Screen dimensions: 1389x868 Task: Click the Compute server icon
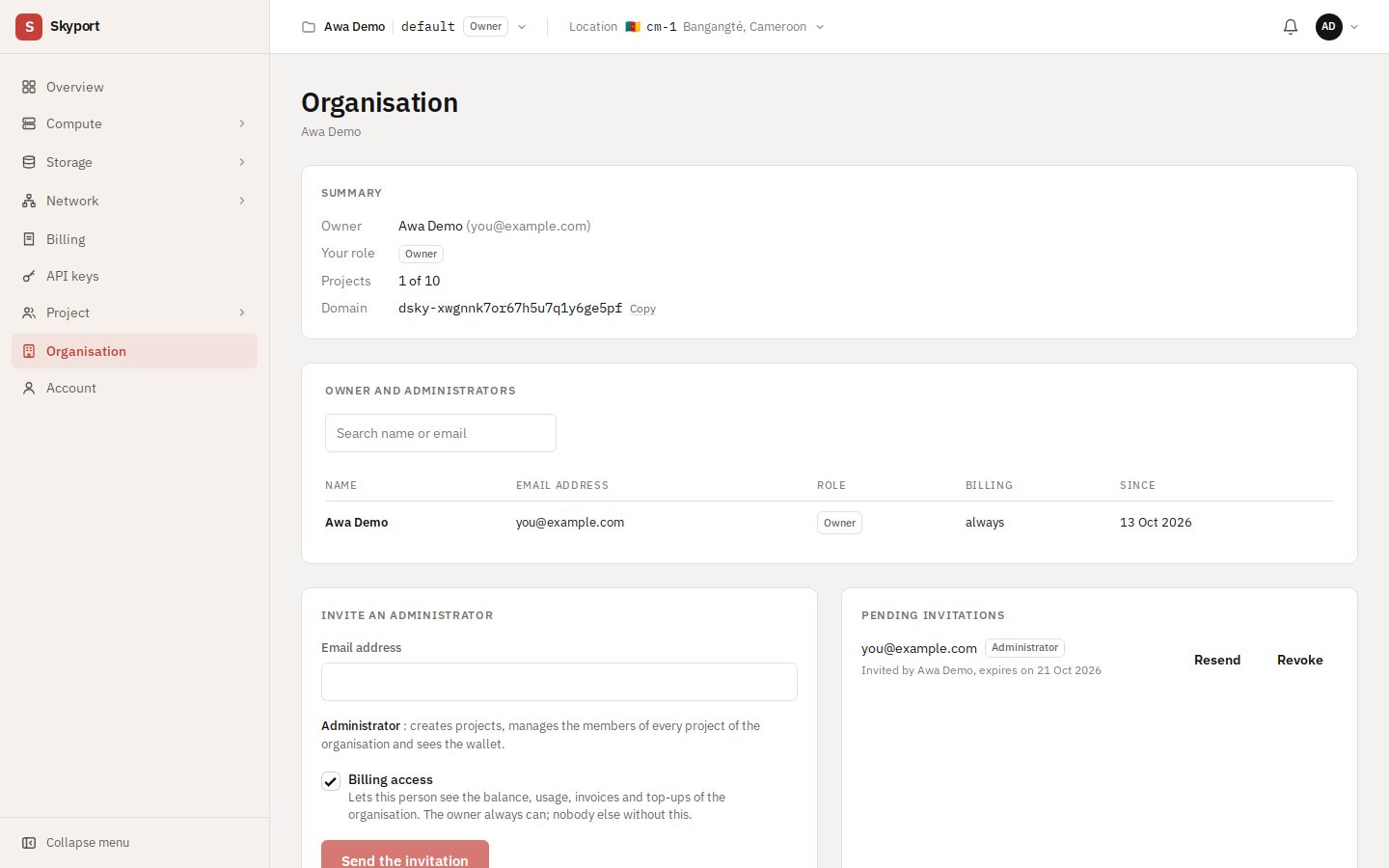point(29,123)
